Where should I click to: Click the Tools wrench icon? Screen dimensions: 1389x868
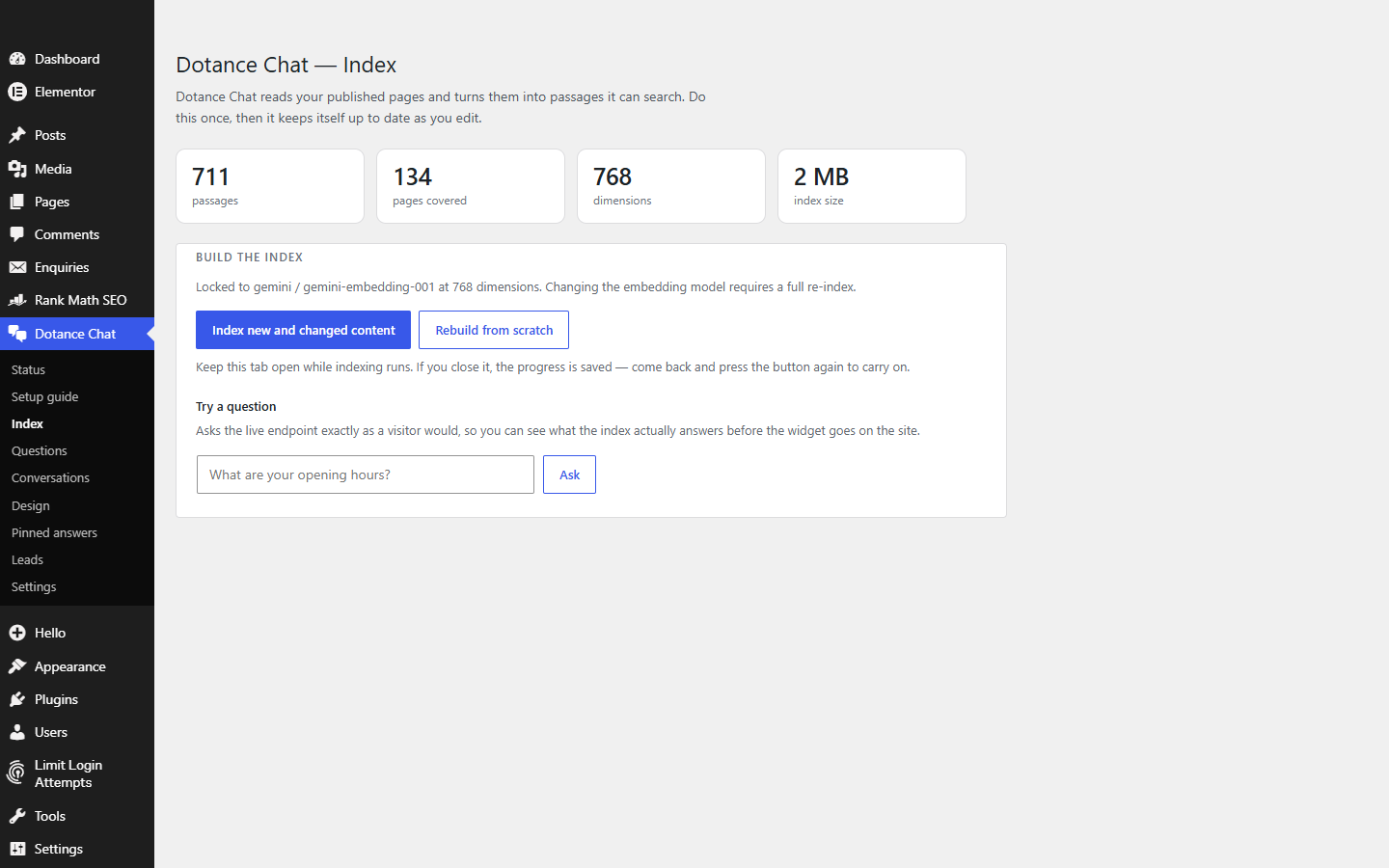point(17,816)
